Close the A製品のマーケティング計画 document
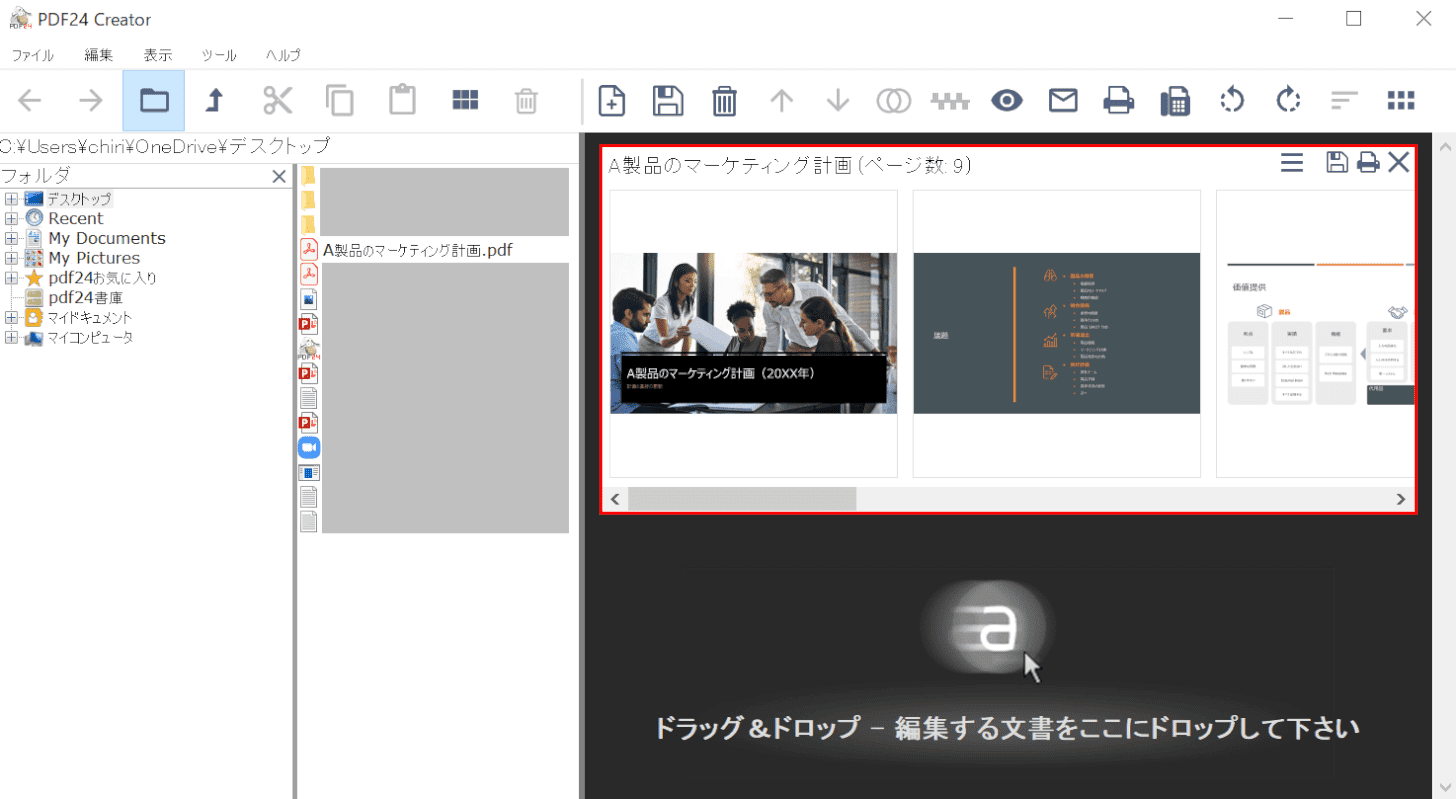 pos(1398,163)
